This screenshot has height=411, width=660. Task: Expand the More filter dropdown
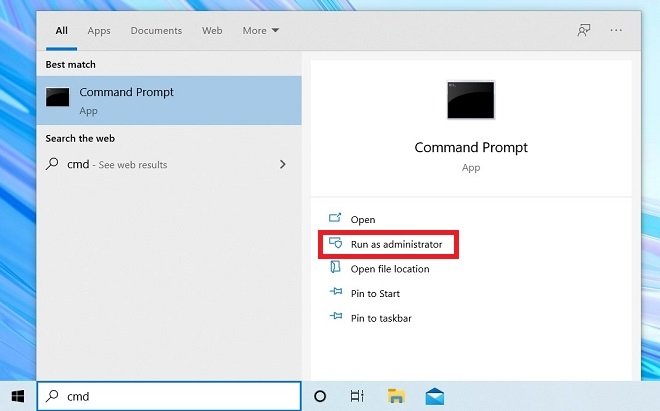[261, 31]
